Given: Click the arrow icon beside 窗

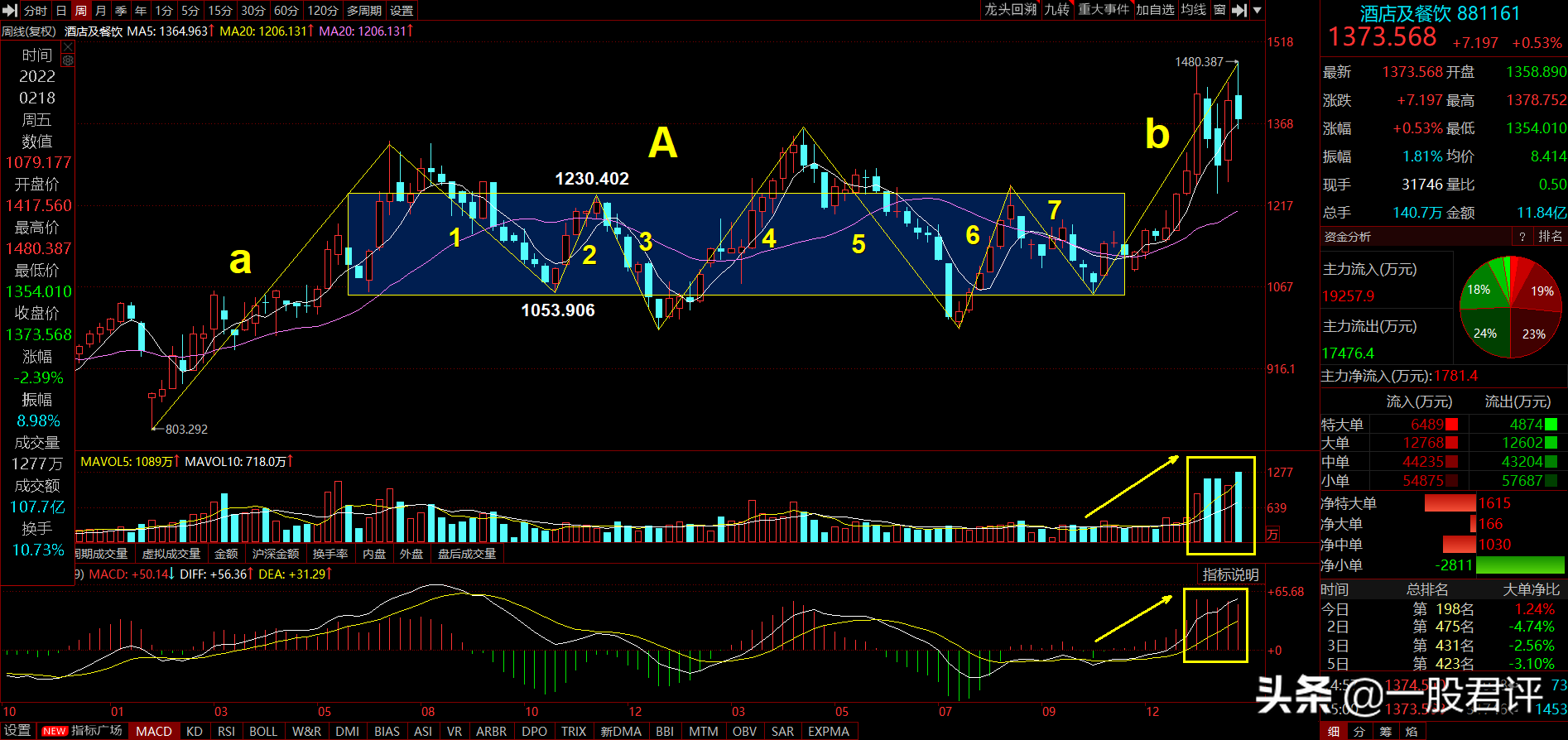Looking at the screenshot, I should point(1239,11).
